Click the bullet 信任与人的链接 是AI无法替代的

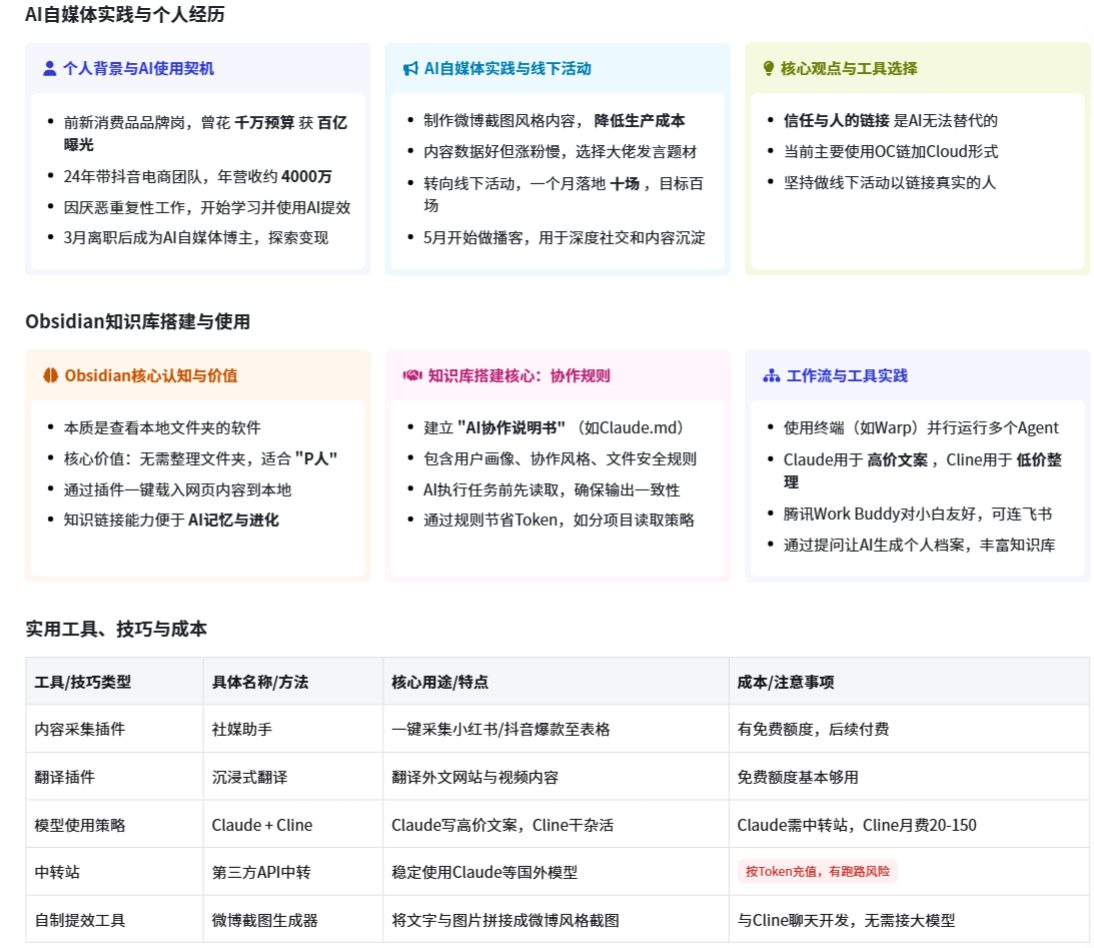(890, 121)
